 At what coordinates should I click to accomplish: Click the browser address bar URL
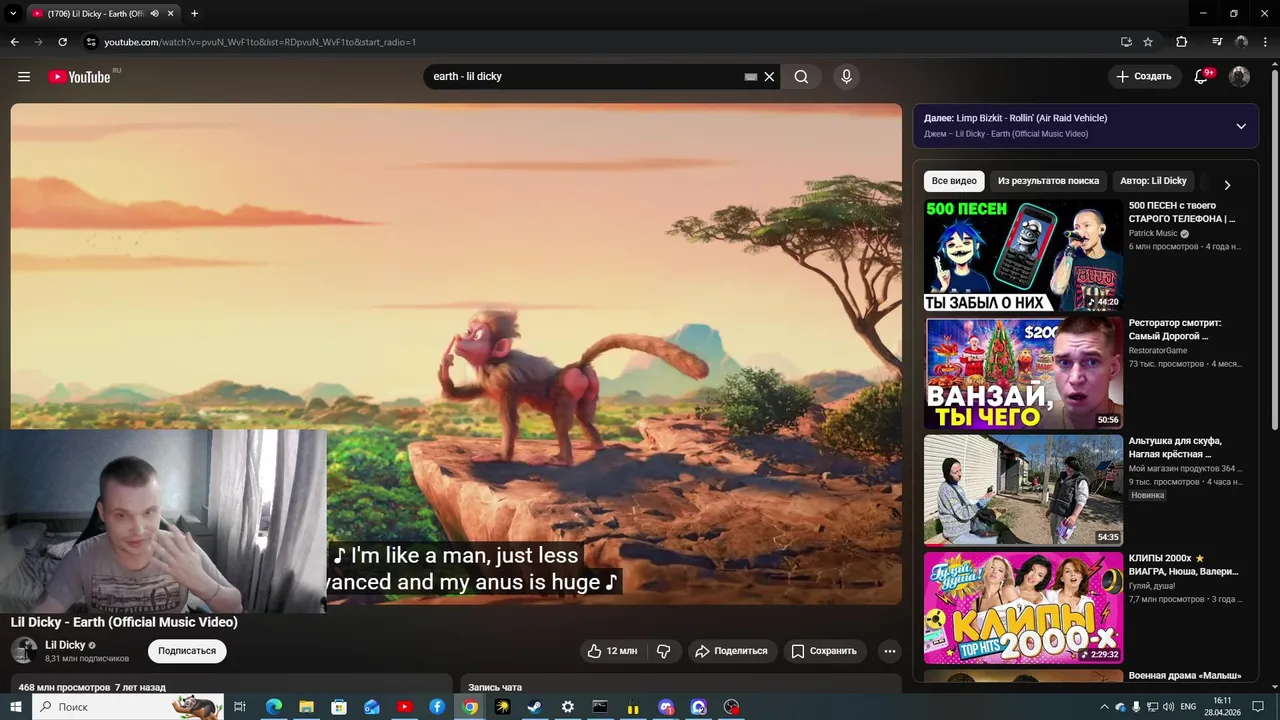tap(260, 42)
